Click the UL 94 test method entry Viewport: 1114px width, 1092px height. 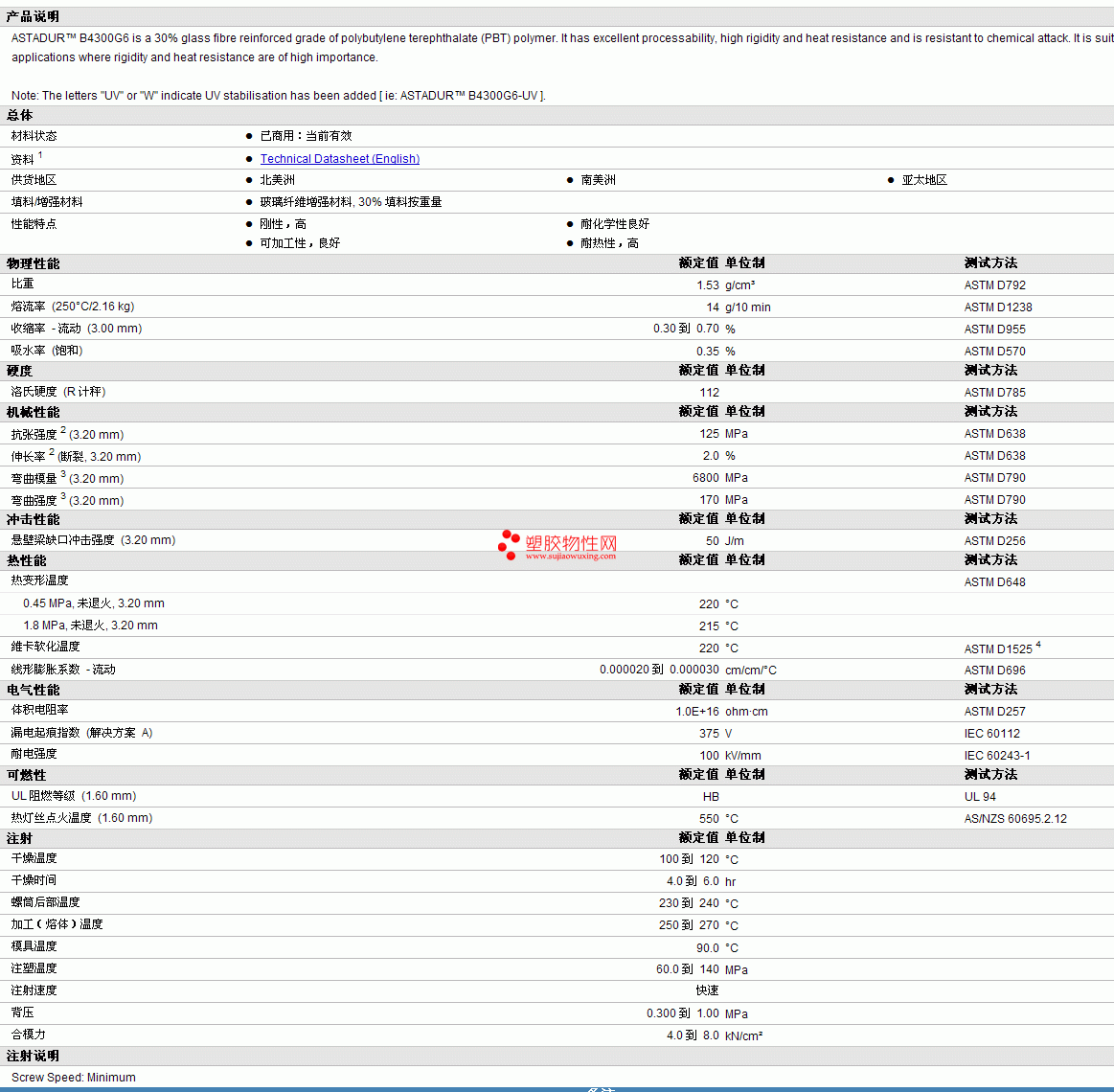click(980, 797)
